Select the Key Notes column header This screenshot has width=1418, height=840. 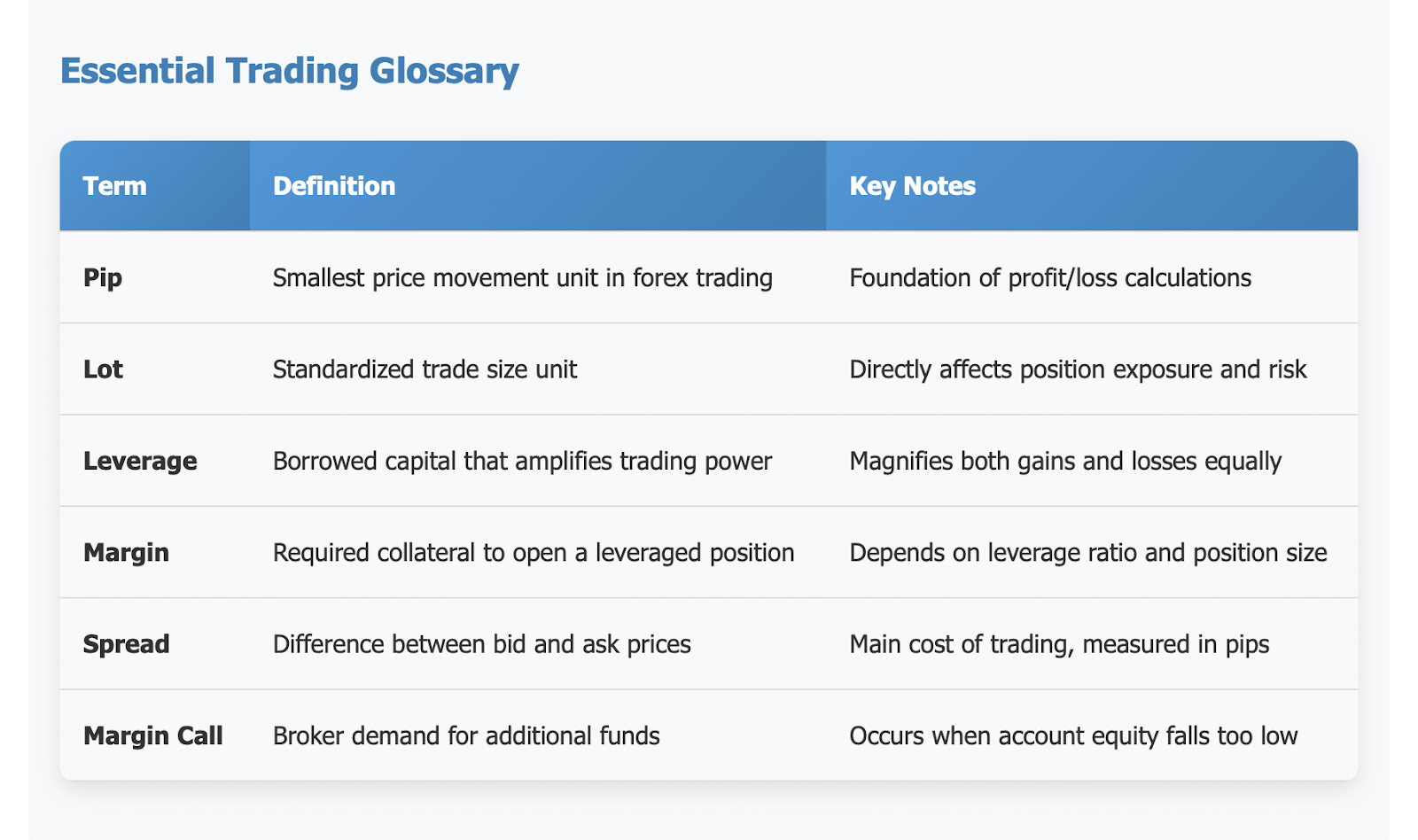tap(1092, 186)
